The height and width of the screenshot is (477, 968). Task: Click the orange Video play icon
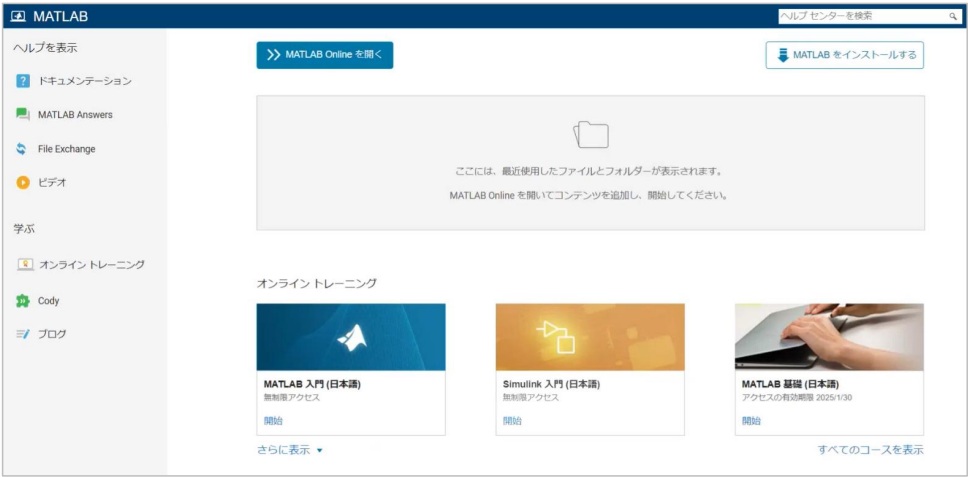coord(23,183)
